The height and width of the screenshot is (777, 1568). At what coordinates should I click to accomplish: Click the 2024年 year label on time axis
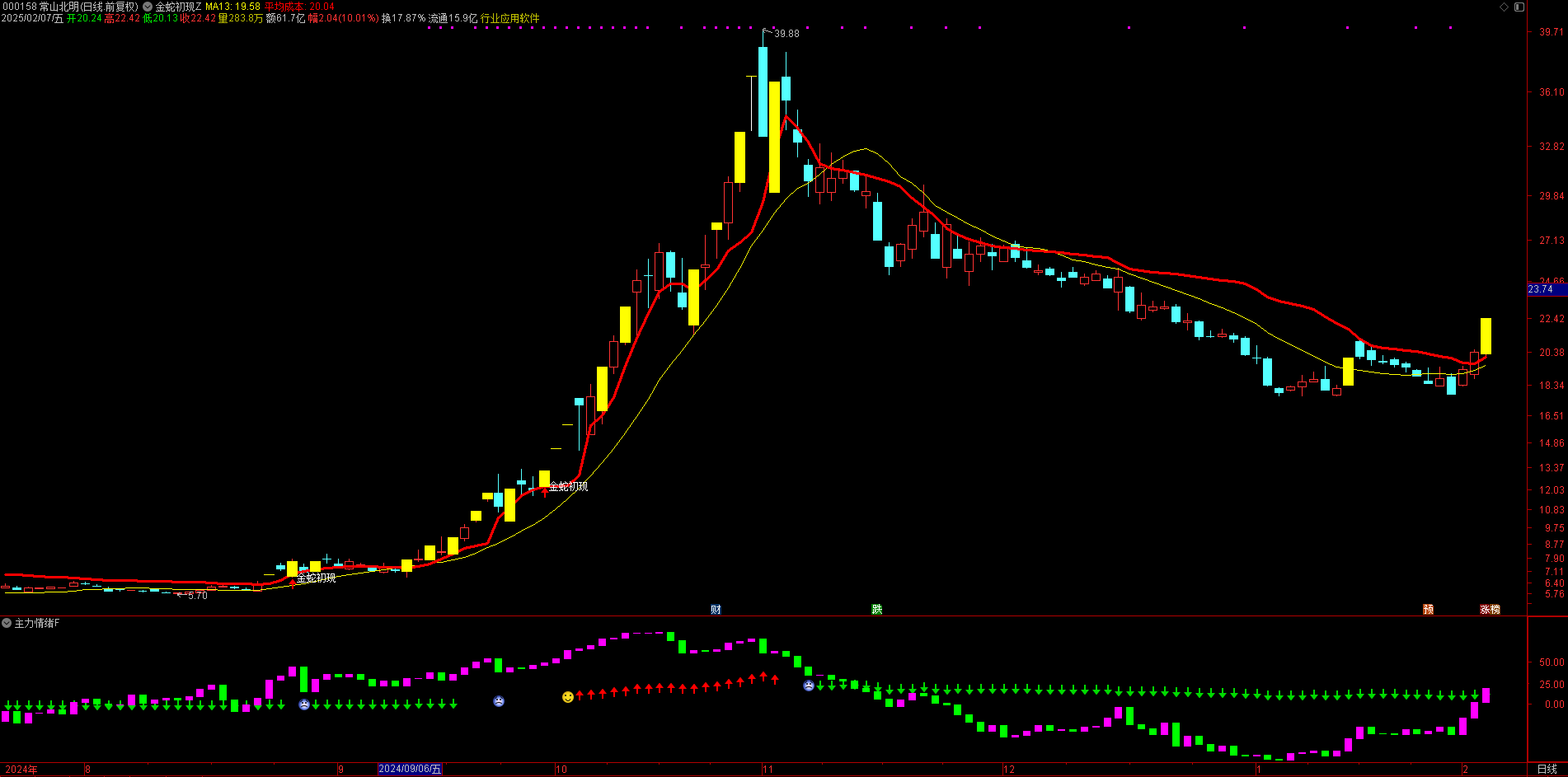(x=21, y=770)
